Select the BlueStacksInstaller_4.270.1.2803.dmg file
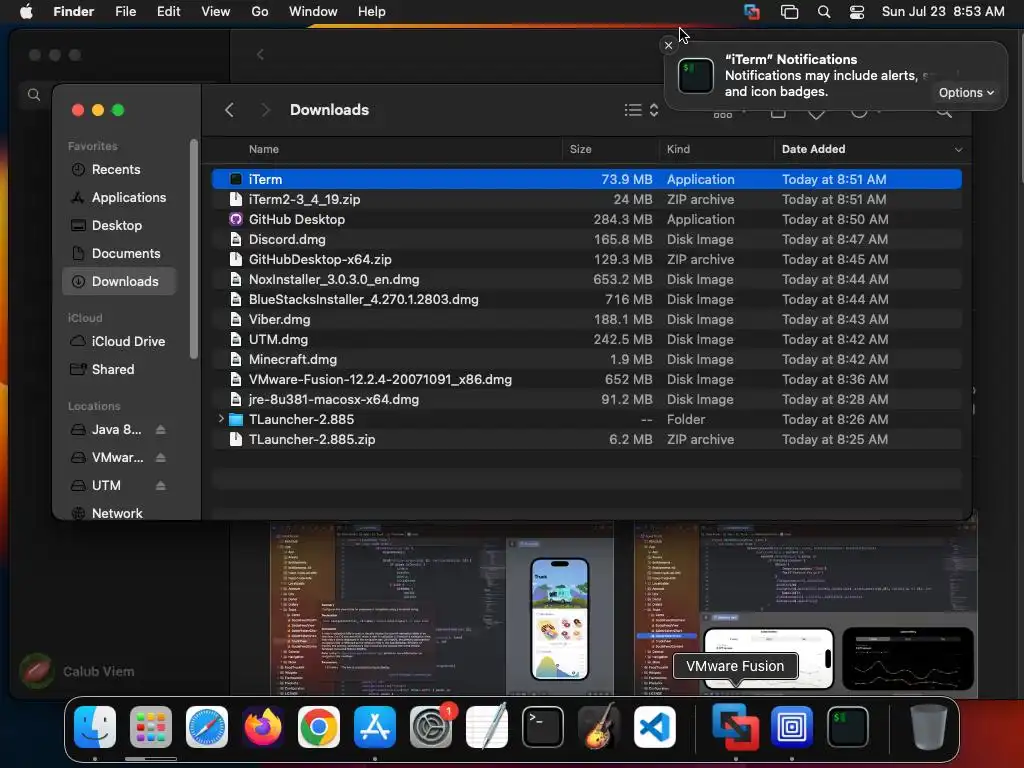 click(x=586, y=300)
